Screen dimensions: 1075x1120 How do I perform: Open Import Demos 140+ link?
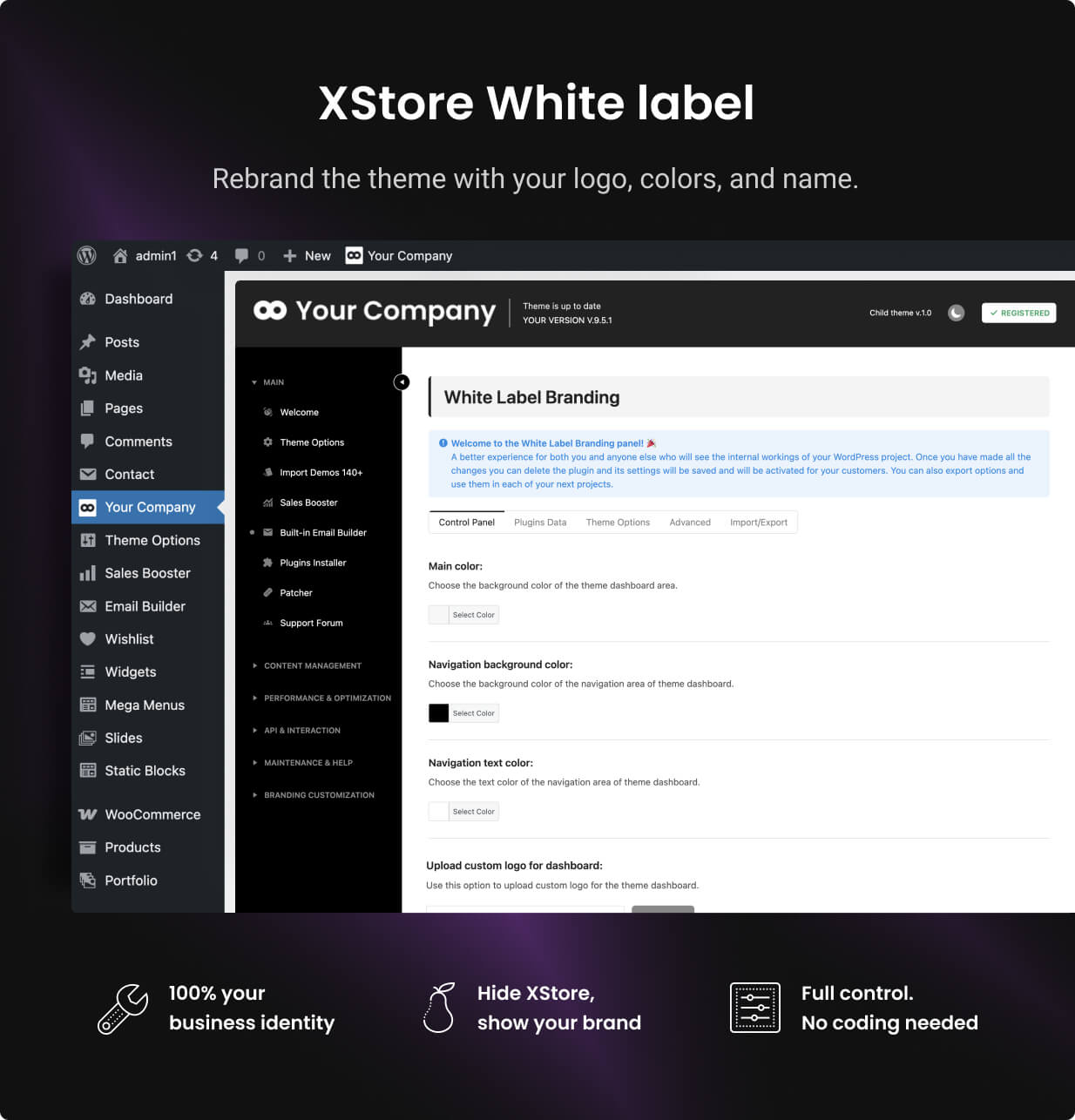coord(321,472)
